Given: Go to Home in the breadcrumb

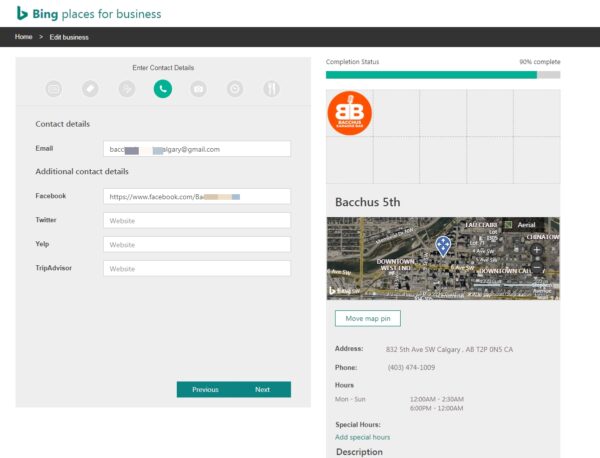Looking at the screenshot, I should (23, 37).
